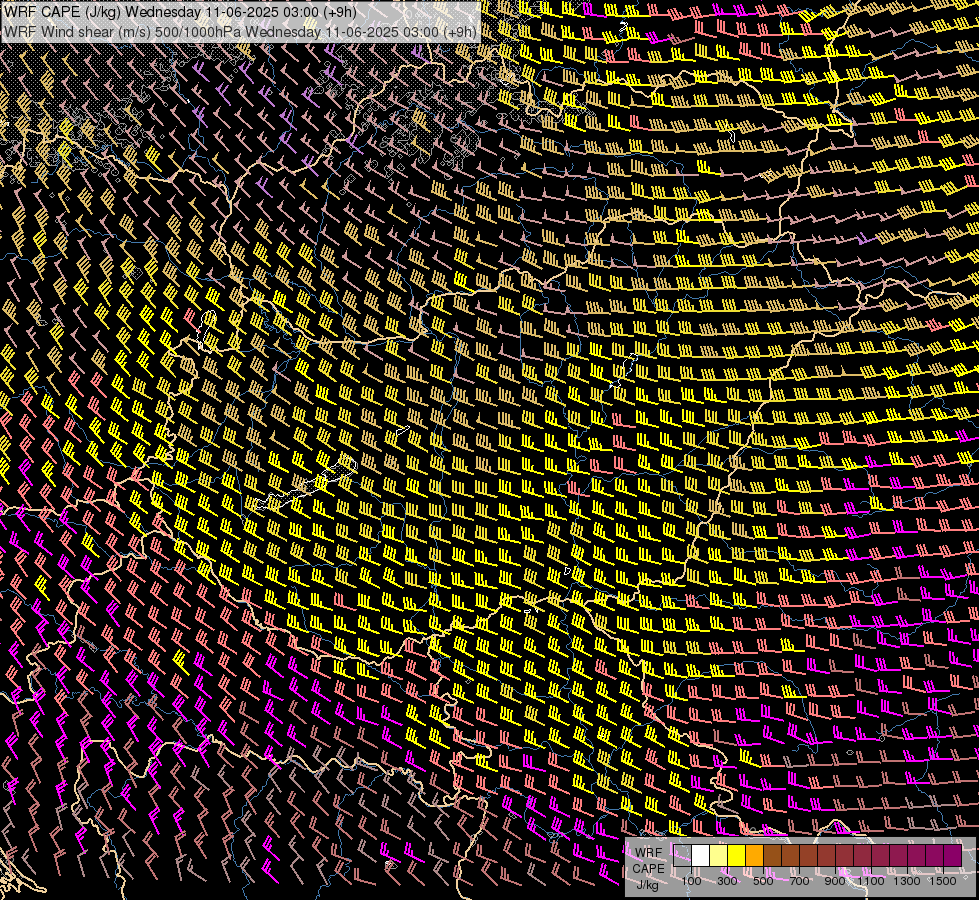Click the brown swatch right of orange
This screenshot has width=979, height=900.
pos(772,856)
